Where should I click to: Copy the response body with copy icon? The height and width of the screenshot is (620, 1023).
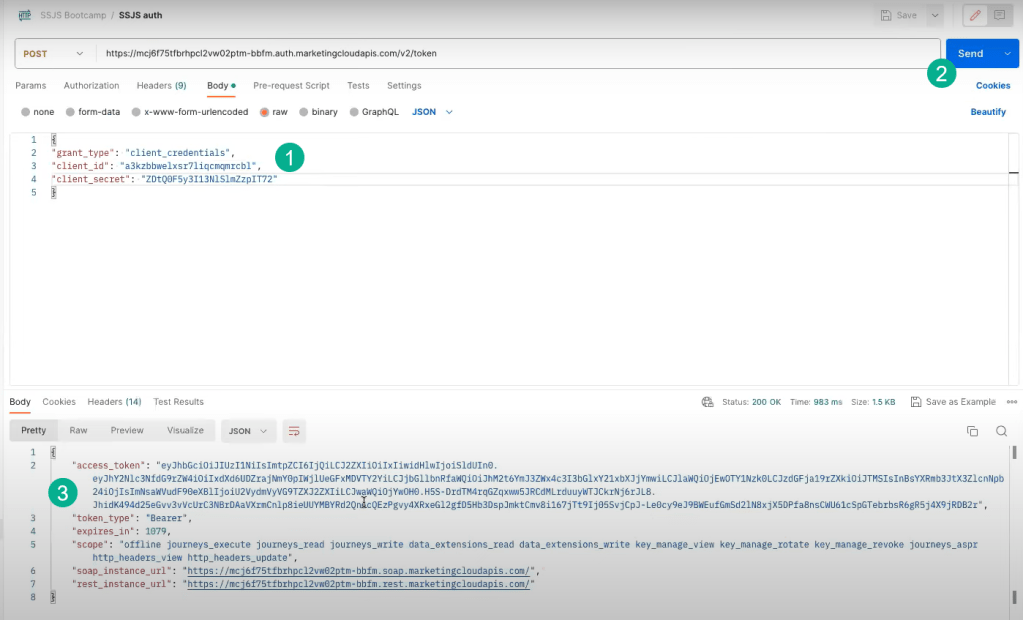(972, 431)
